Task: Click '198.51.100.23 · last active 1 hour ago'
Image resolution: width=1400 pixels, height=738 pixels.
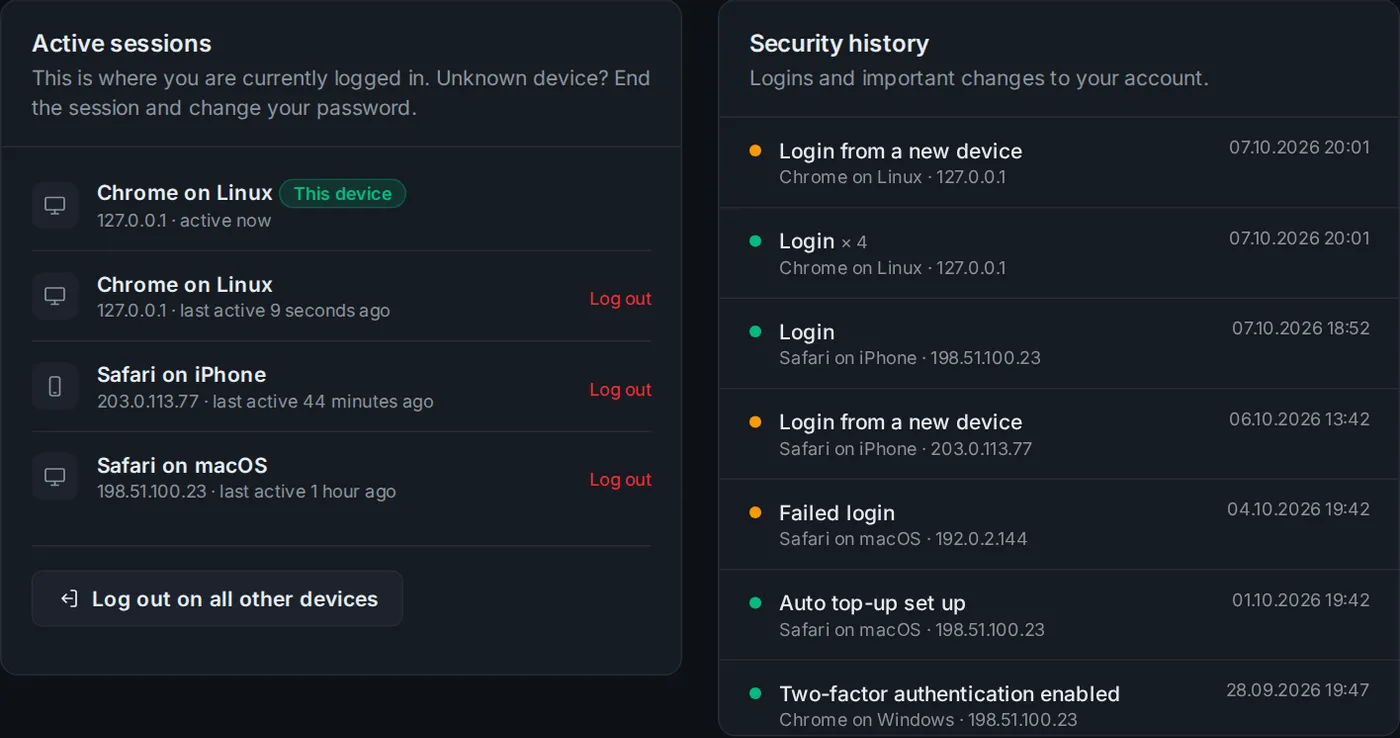Action: click(x=246, y=492)
